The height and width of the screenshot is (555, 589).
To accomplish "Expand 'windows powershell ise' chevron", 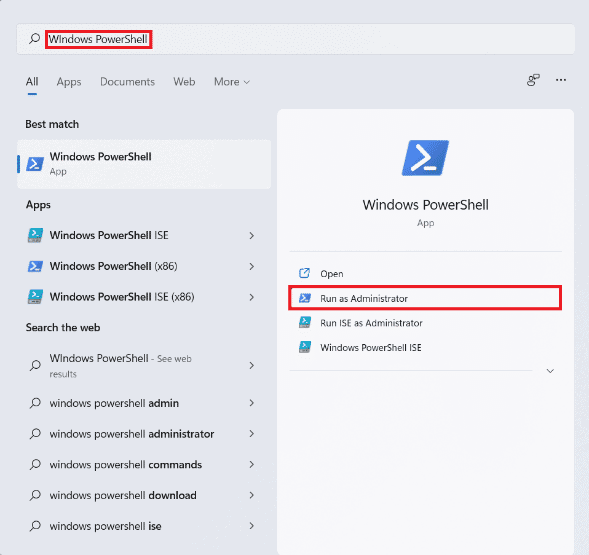I will pyautogui.click(x=251, y=526).
